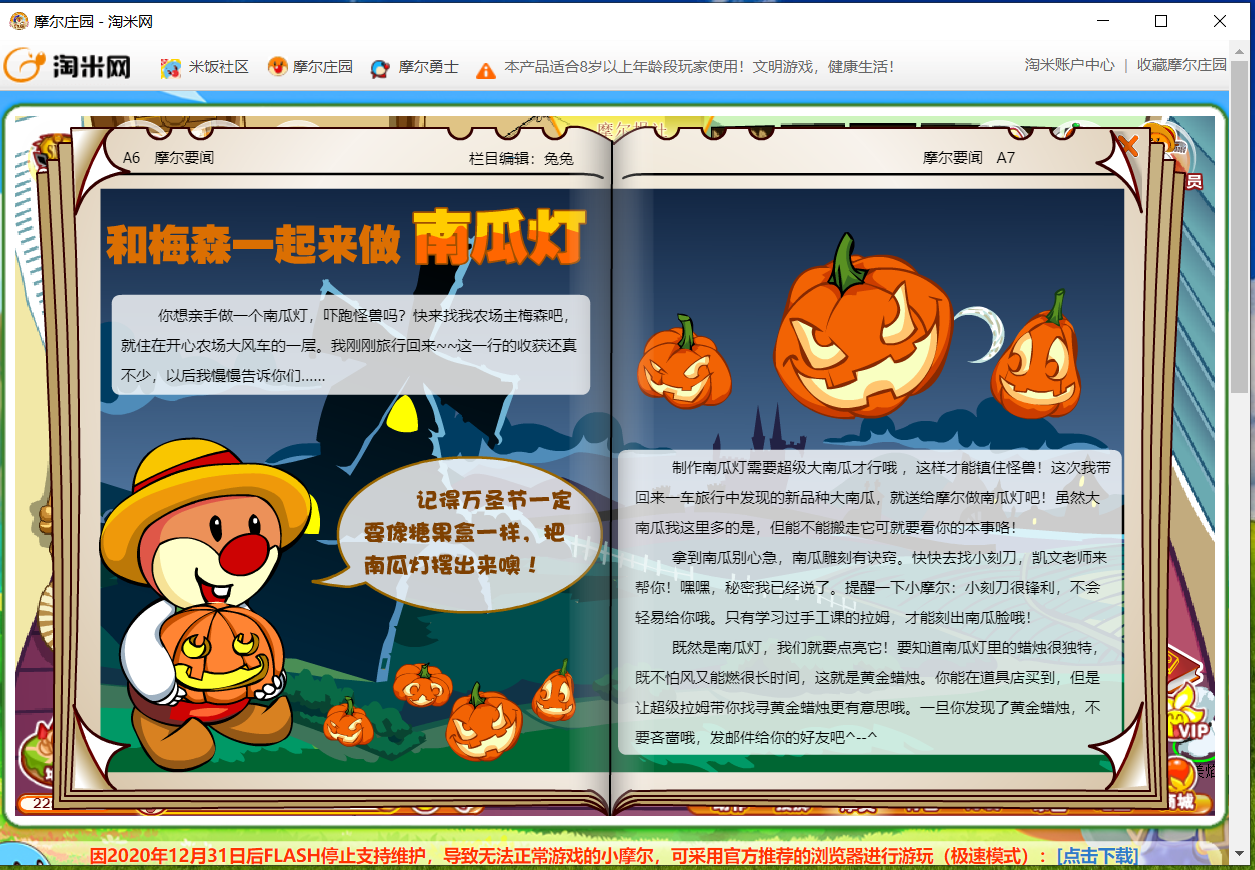Click 收藏摩尔庄园 to bookmark the site
Image resolution: width=1255 pixels, height=870 pixels.
(1181, 65)
